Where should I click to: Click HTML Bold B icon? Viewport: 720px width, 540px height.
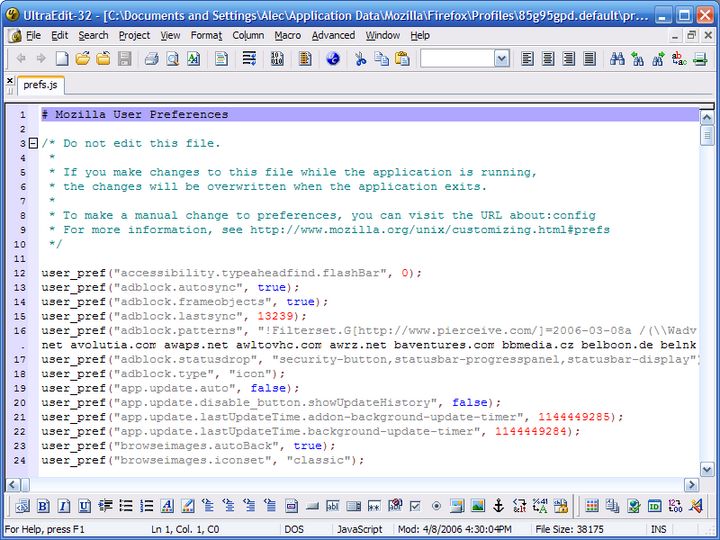click(43, 506)
